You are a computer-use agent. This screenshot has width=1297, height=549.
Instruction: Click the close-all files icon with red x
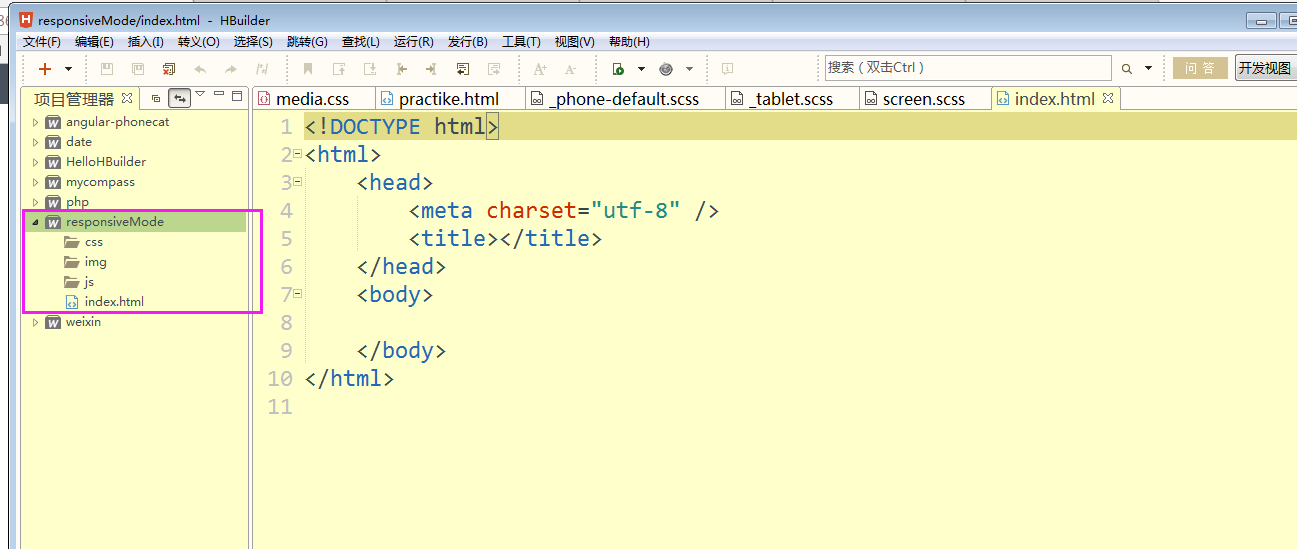(x=169, y=69)
